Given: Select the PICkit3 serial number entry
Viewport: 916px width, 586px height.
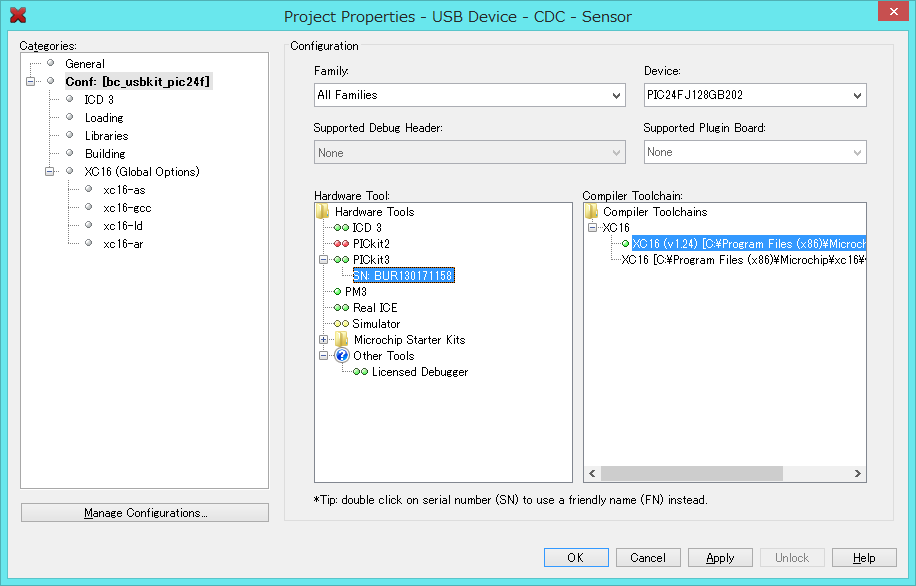Looking at the screenshot, I should click(403, 276).
